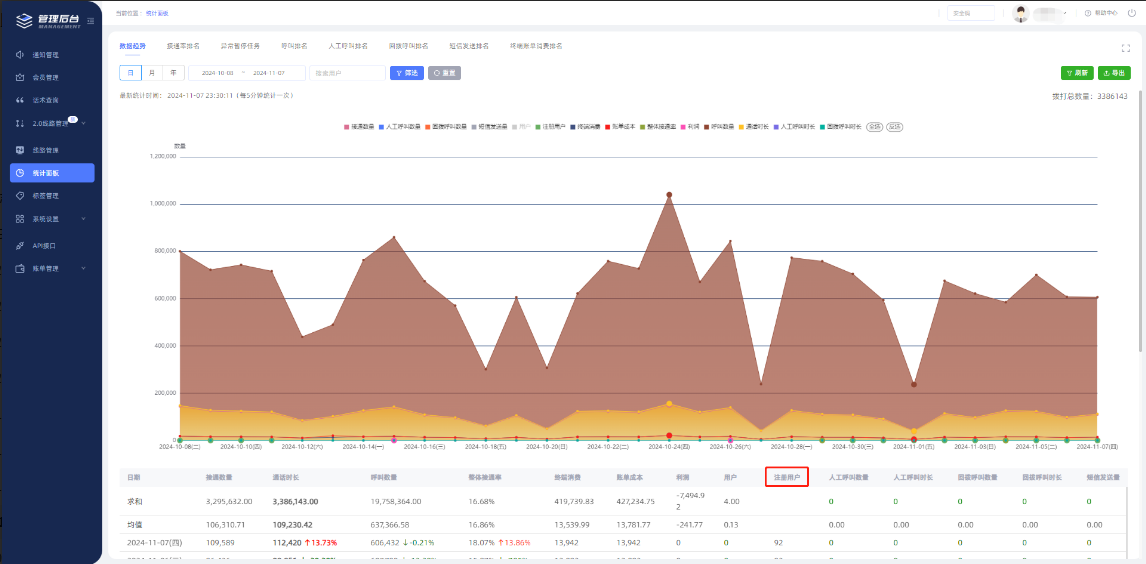
Task: Open the 话术查询 quote icon item
Action: tap(21, 100)
